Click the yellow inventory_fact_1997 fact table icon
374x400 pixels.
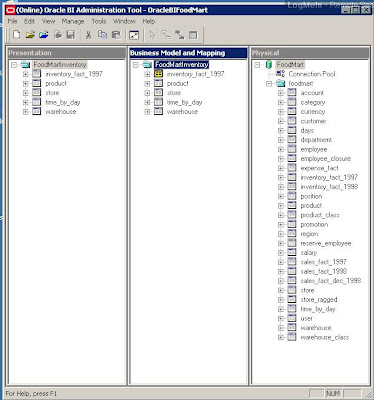[x=158, y=74]
